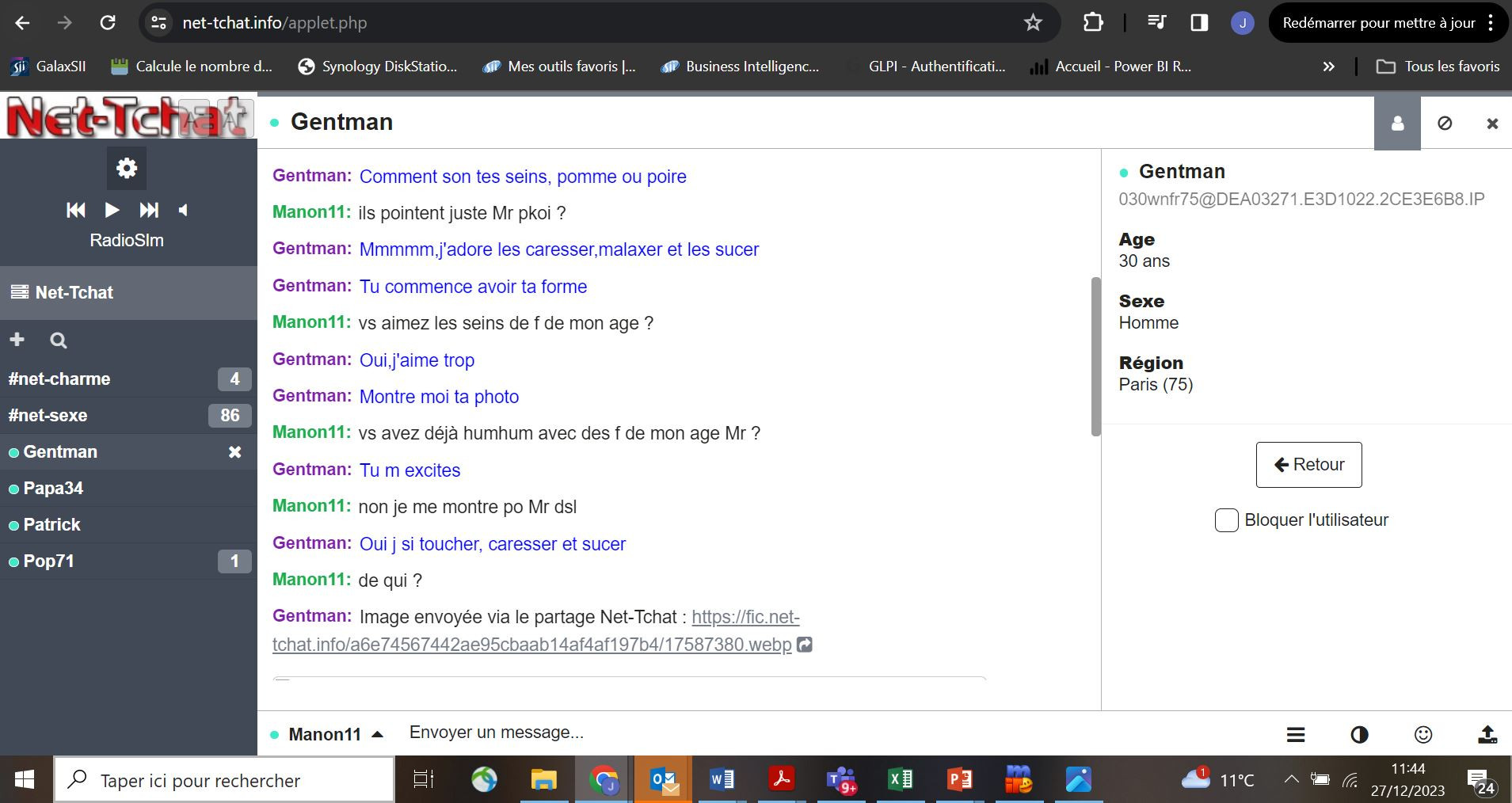Viewport: 1512px width, 803px height.
Task: Open the emoji picker
Action: tap(1423, 734)
